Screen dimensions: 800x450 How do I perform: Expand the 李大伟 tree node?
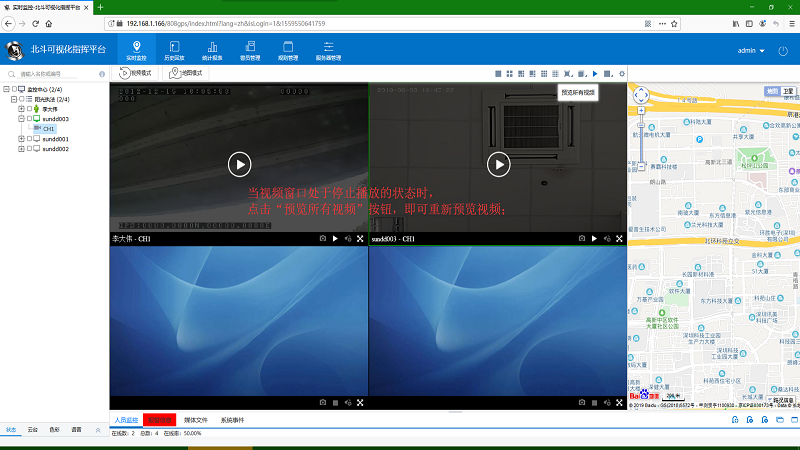click(x=21, y=109)
